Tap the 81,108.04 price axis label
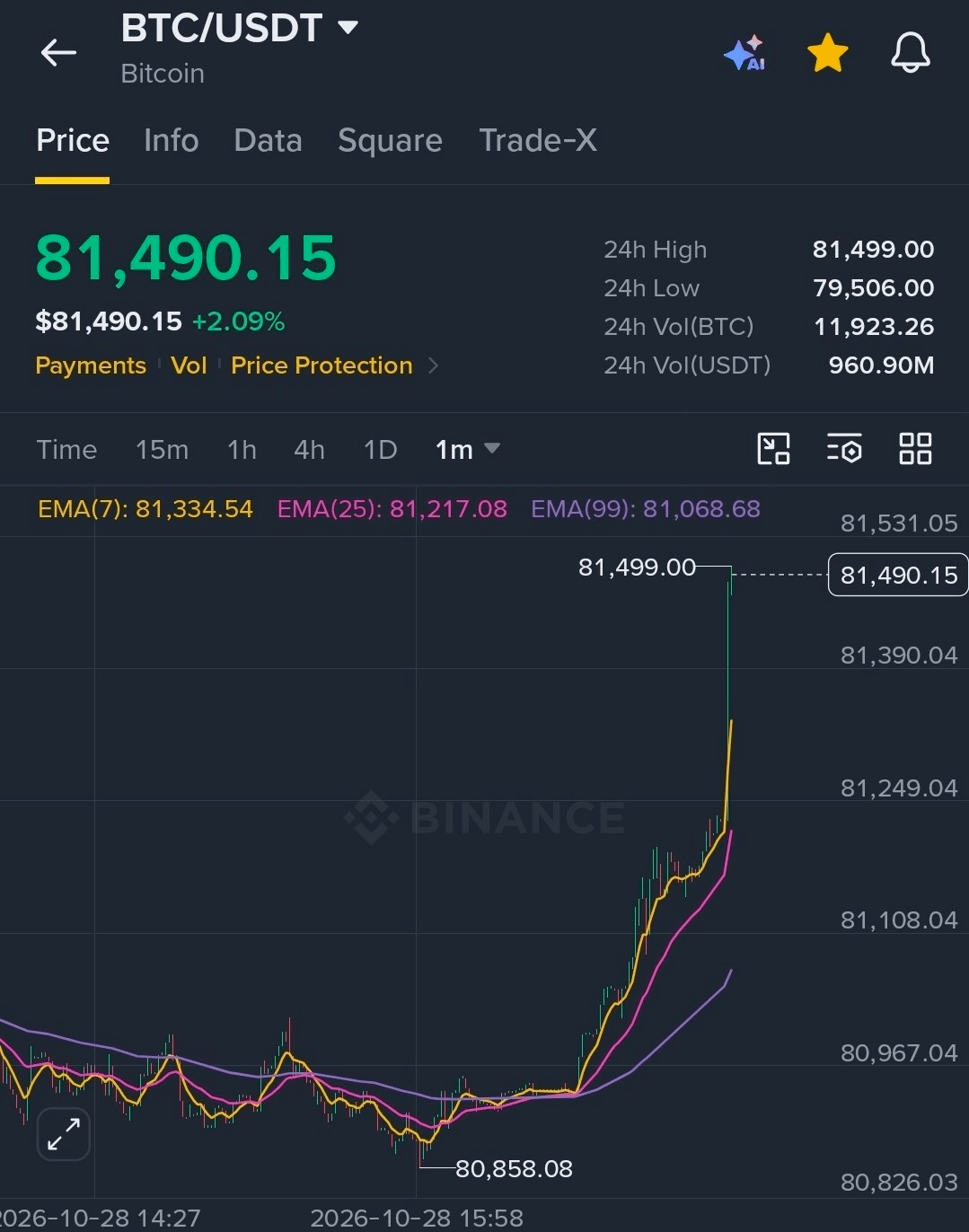The width and height of the screenshot is (969, 1232). [x=899, y=920]
